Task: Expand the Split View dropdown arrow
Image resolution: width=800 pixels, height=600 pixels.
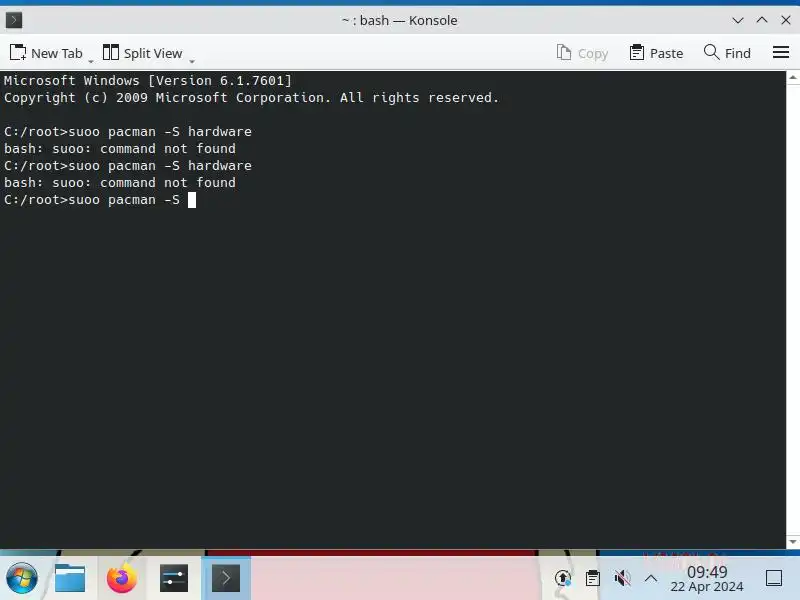Action: pos(192,61)
